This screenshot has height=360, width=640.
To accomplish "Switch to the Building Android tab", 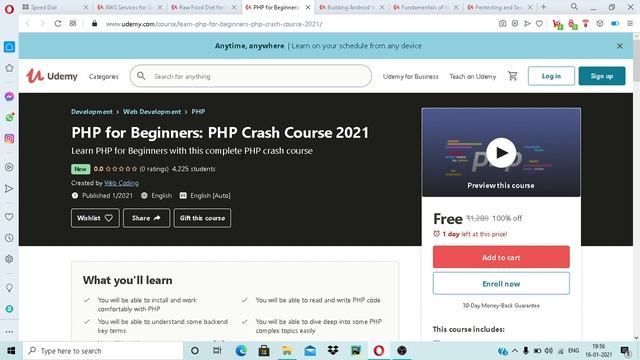I will [351, 7].
